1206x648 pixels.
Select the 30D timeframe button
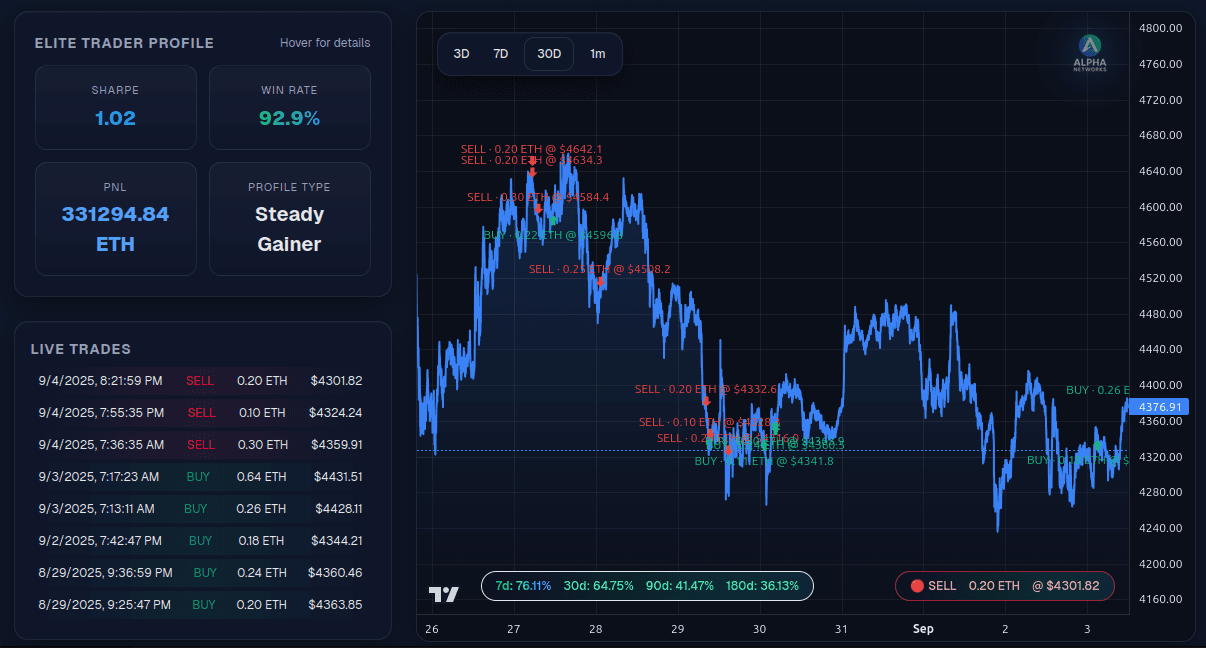point(549,54)
